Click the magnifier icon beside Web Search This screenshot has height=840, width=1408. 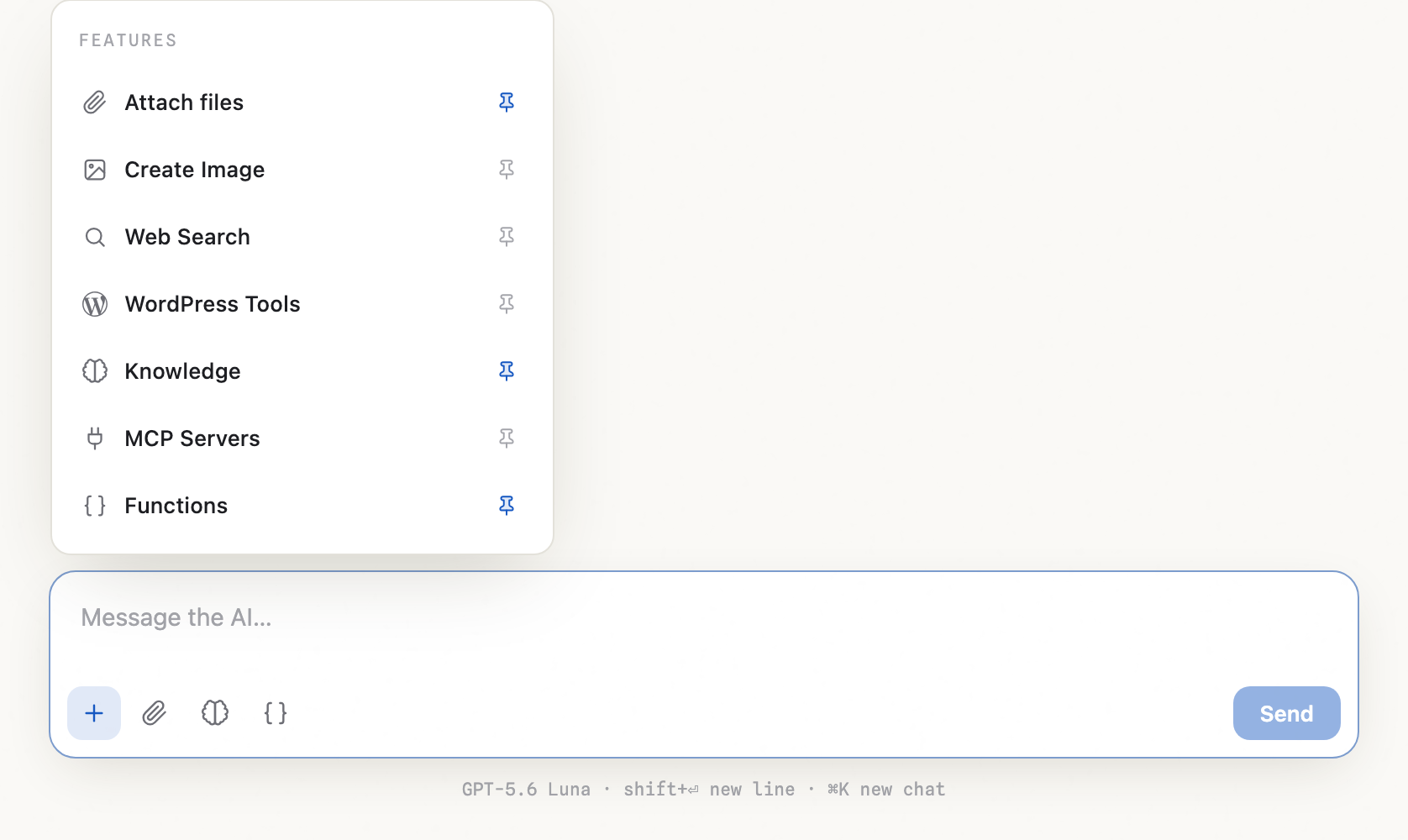(x=95, y=237)
